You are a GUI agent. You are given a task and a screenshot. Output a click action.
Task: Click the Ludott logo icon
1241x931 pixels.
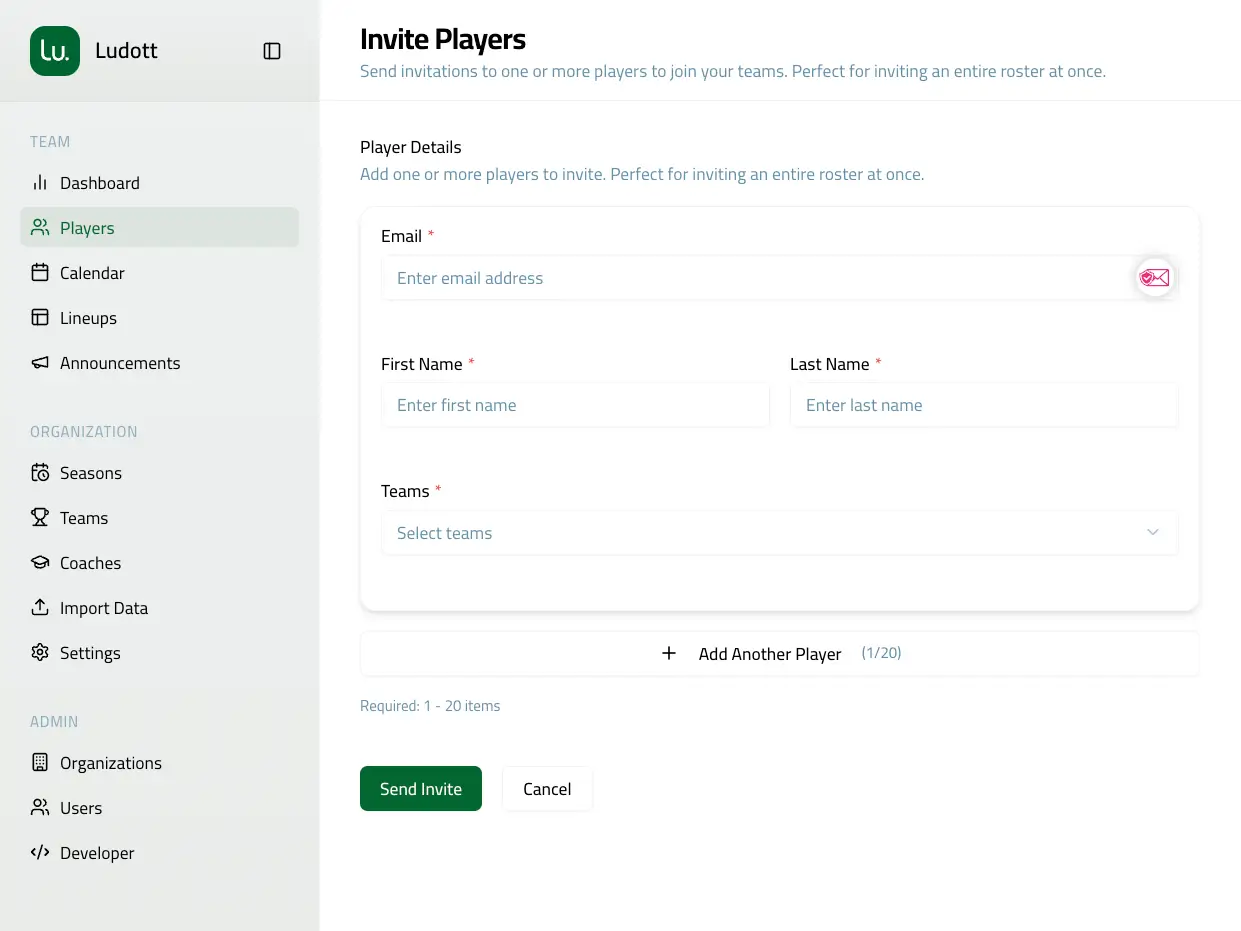point(54,50)
